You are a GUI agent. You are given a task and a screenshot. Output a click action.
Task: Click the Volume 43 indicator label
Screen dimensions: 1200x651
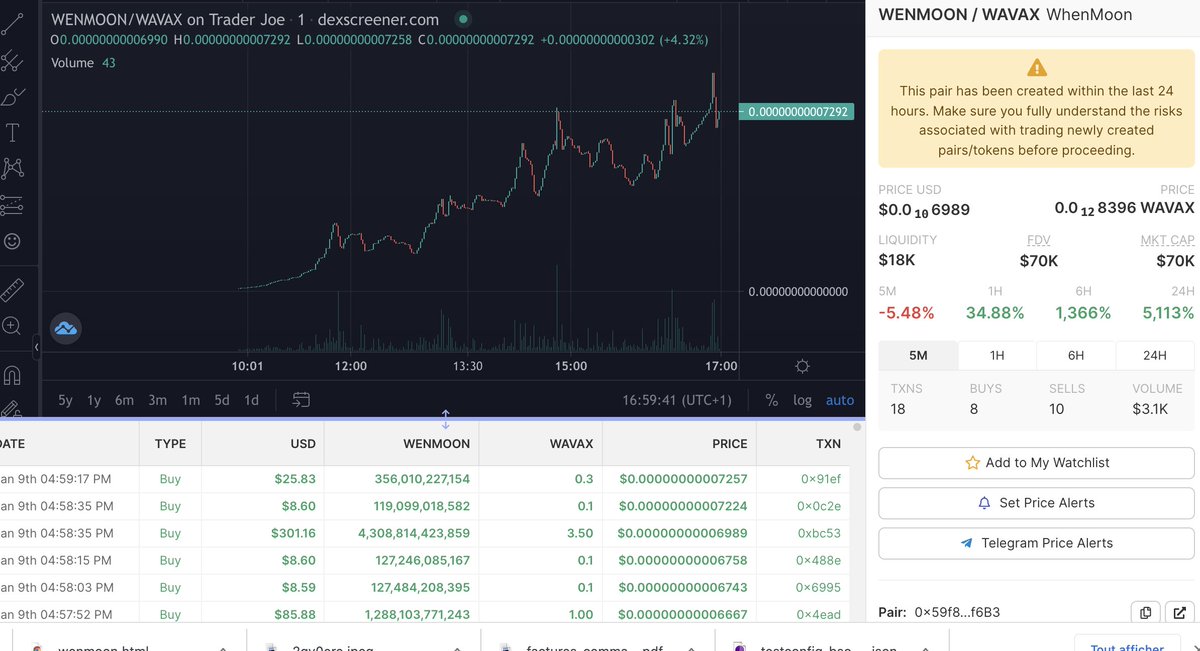coord(83,63)
